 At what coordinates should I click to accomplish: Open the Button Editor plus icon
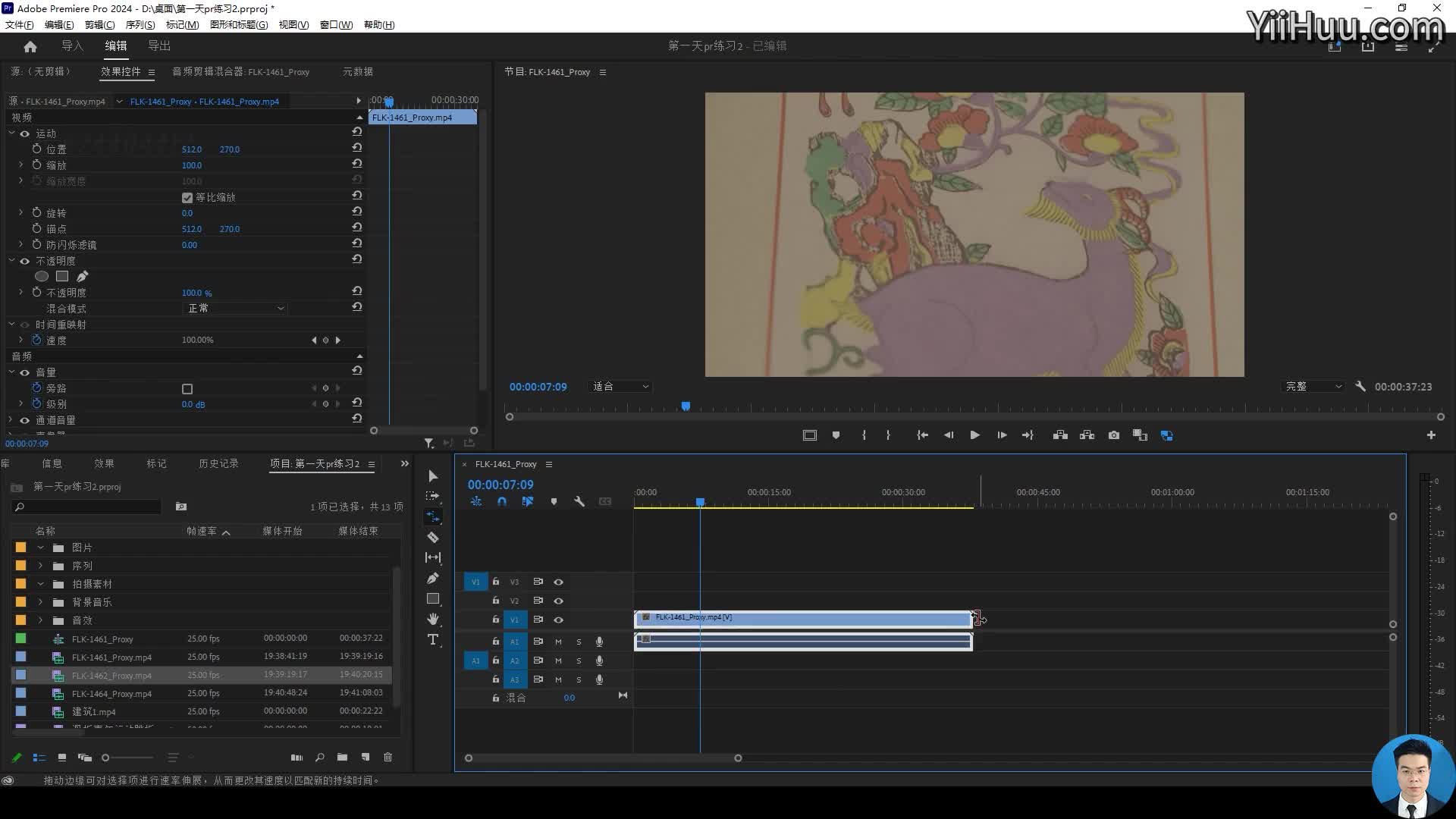(x=1431, y=435)
